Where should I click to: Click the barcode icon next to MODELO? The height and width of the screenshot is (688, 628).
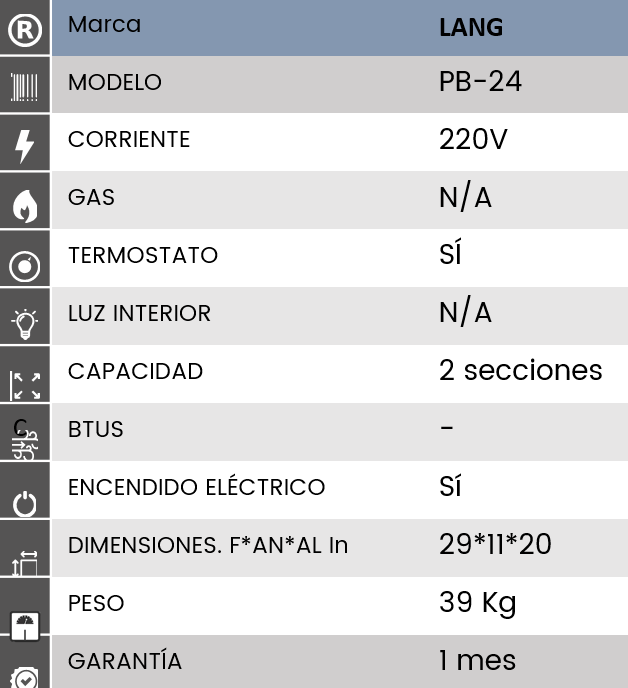click(x=25, y=87)
